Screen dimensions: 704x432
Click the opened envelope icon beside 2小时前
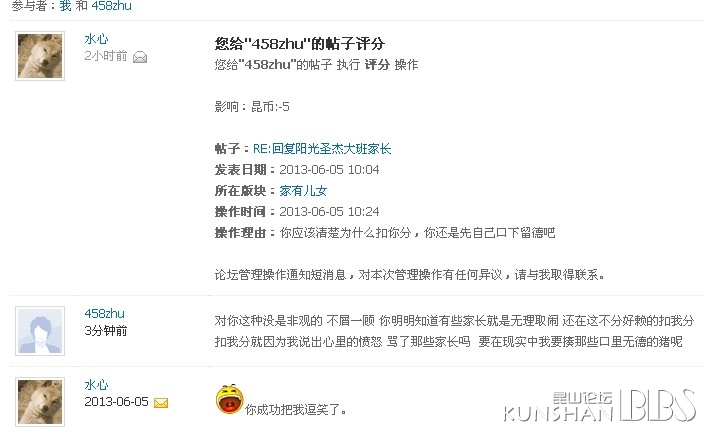[140, 57]
